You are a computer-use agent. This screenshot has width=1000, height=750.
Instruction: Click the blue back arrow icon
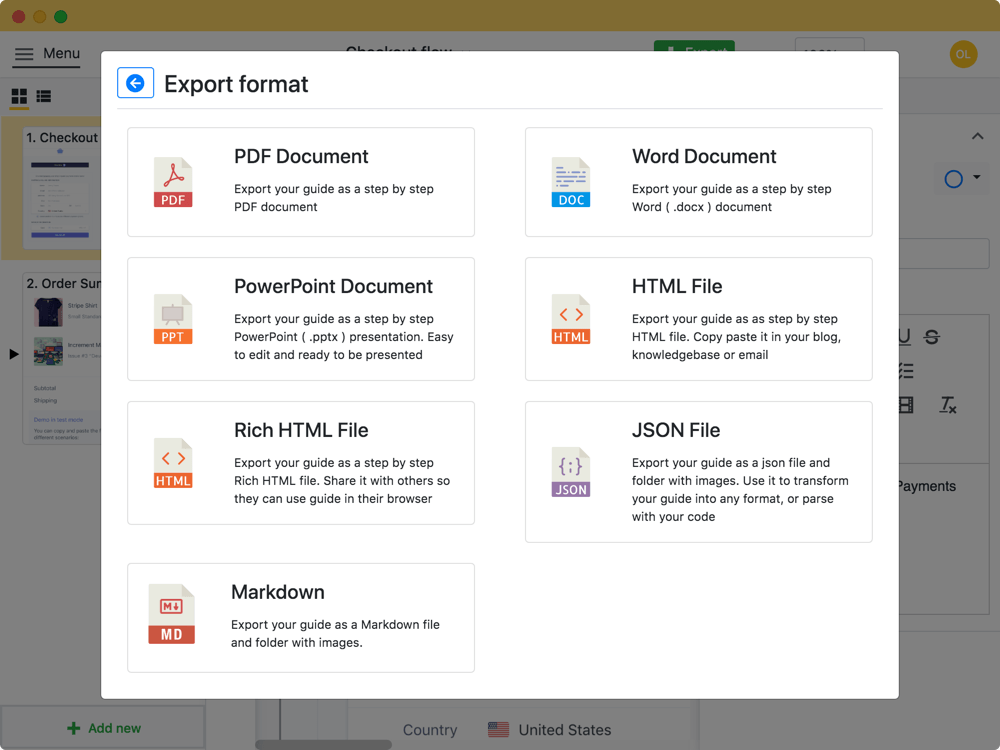[135, 83]
